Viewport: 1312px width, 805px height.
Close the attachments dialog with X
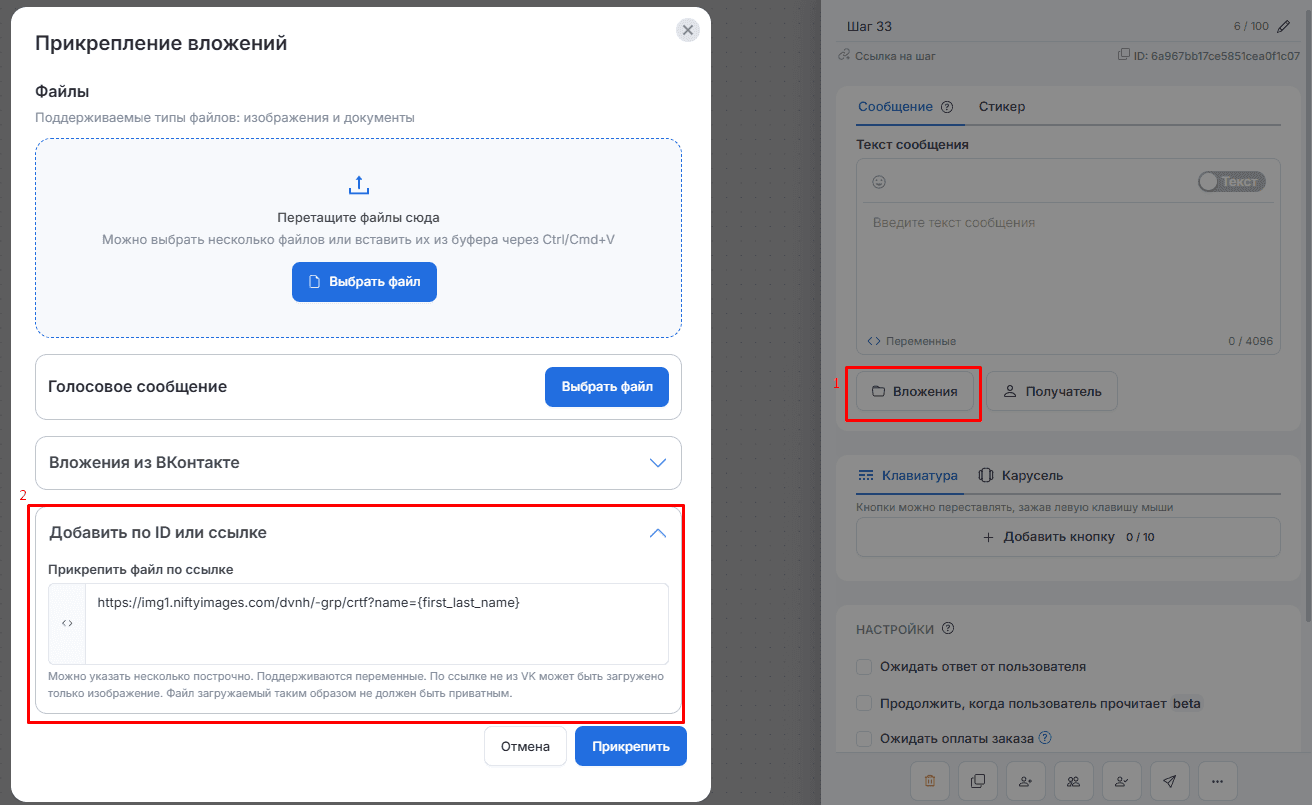point(687,30)
